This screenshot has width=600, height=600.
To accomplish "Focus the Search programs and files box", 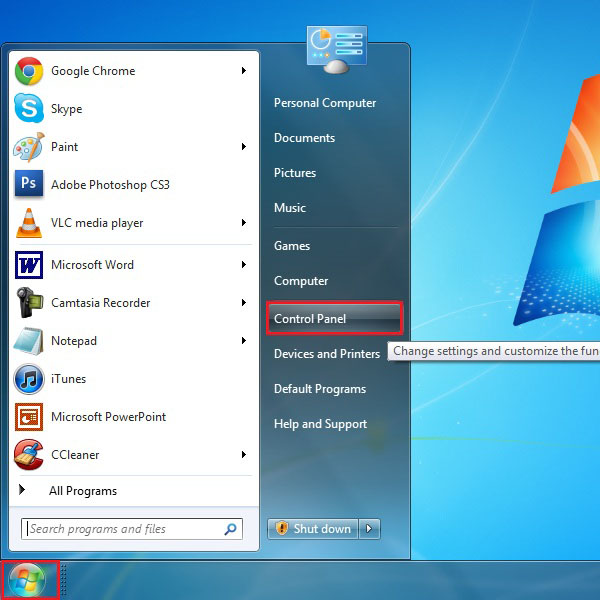I will pos(132,529).
